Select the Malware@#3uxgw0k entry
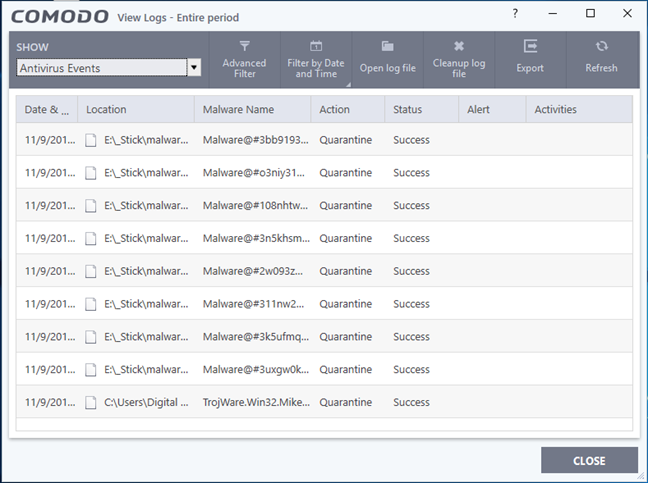This screenshot has width=648, height=483. tap(324, 369)
